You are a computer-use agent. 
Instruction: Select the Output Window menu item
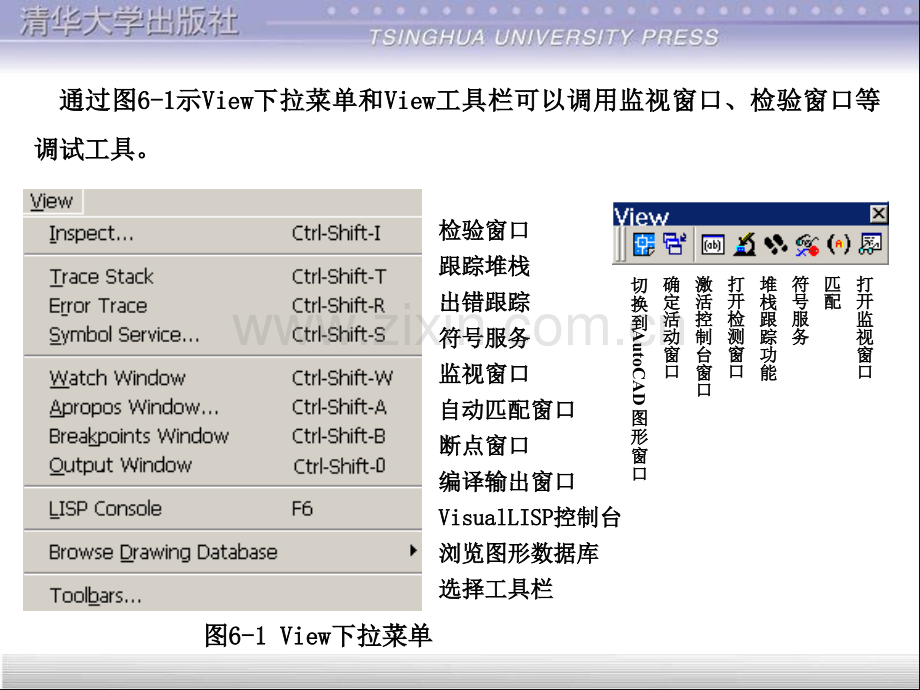click(222, 465)
